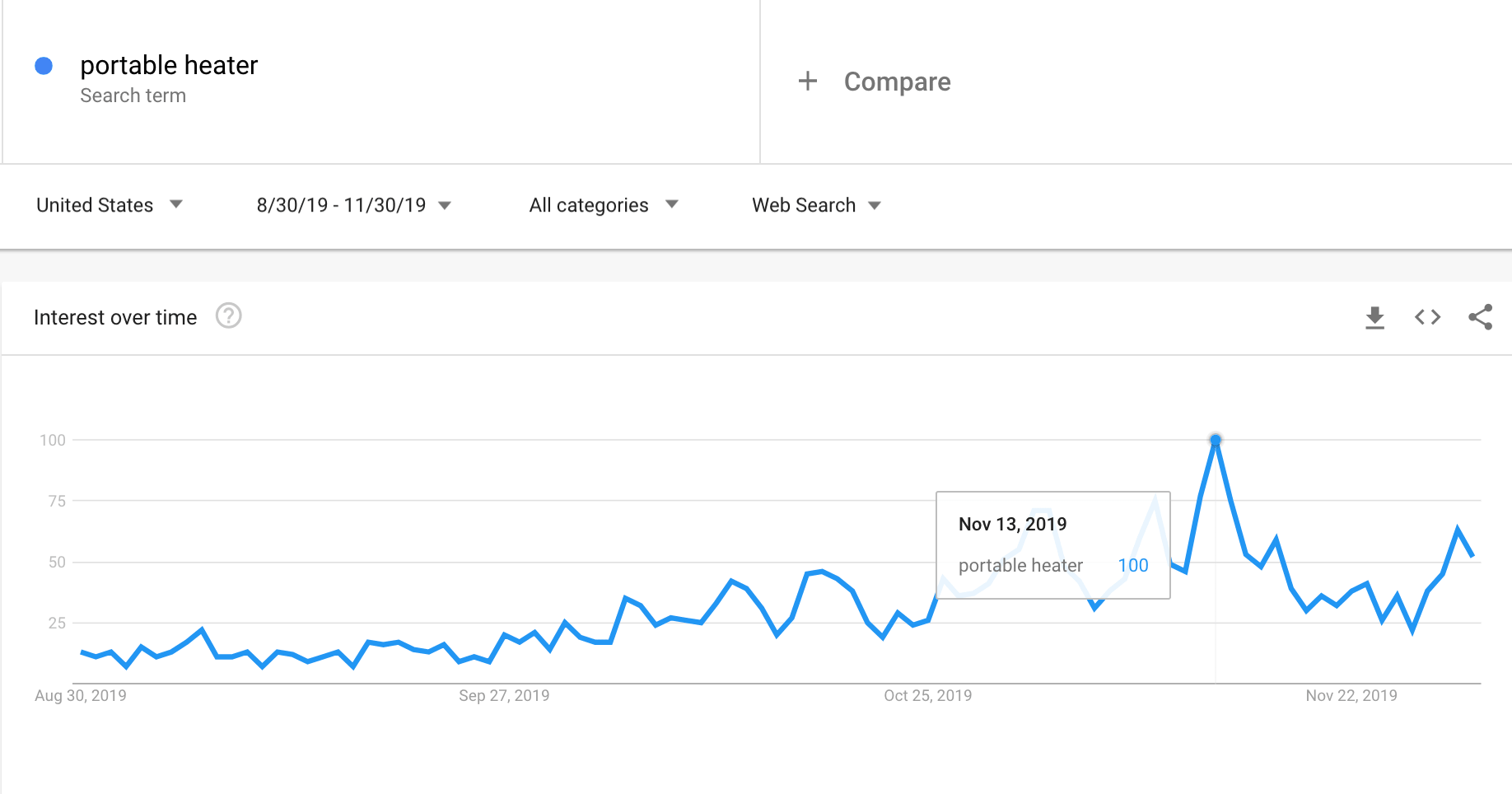The width and height of the screenshot is (1512, 794).
Task: Click the embed code icon
Action: click(1427, 317)
